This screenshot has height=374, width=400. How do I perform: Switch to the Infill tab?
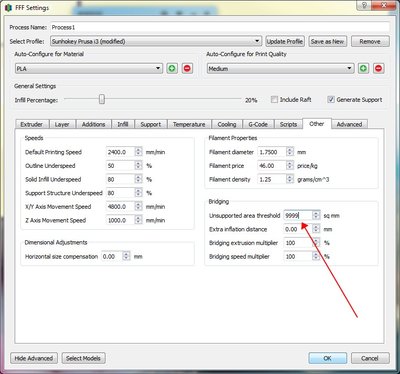click(123, 124)
